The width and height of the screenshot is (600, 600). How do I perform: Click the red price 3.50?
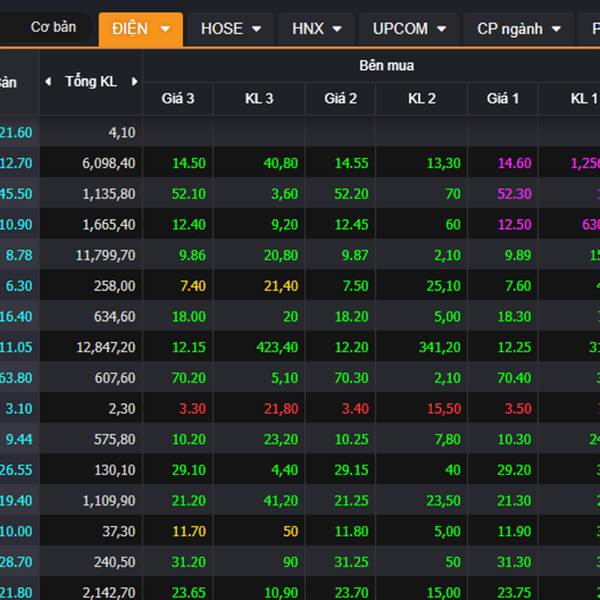[518, 409]
